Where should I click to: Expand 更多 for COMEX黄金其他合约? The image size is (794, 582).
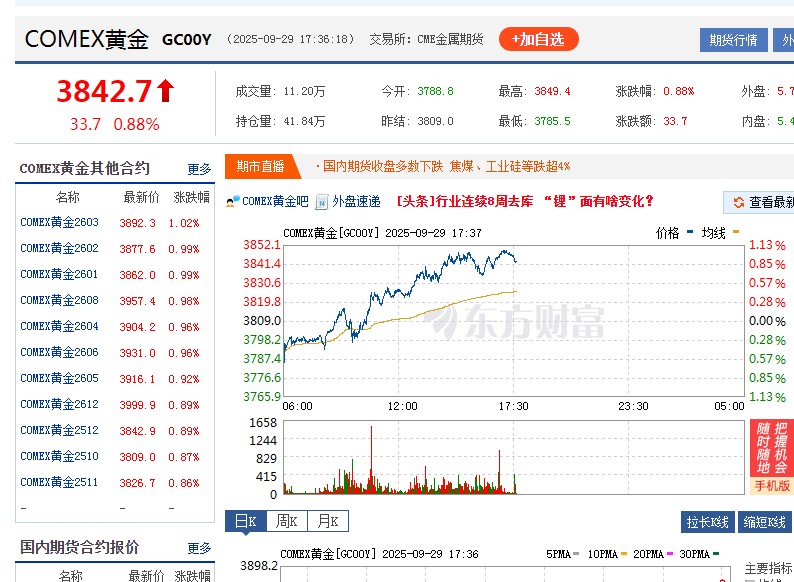tap(199, 169)
